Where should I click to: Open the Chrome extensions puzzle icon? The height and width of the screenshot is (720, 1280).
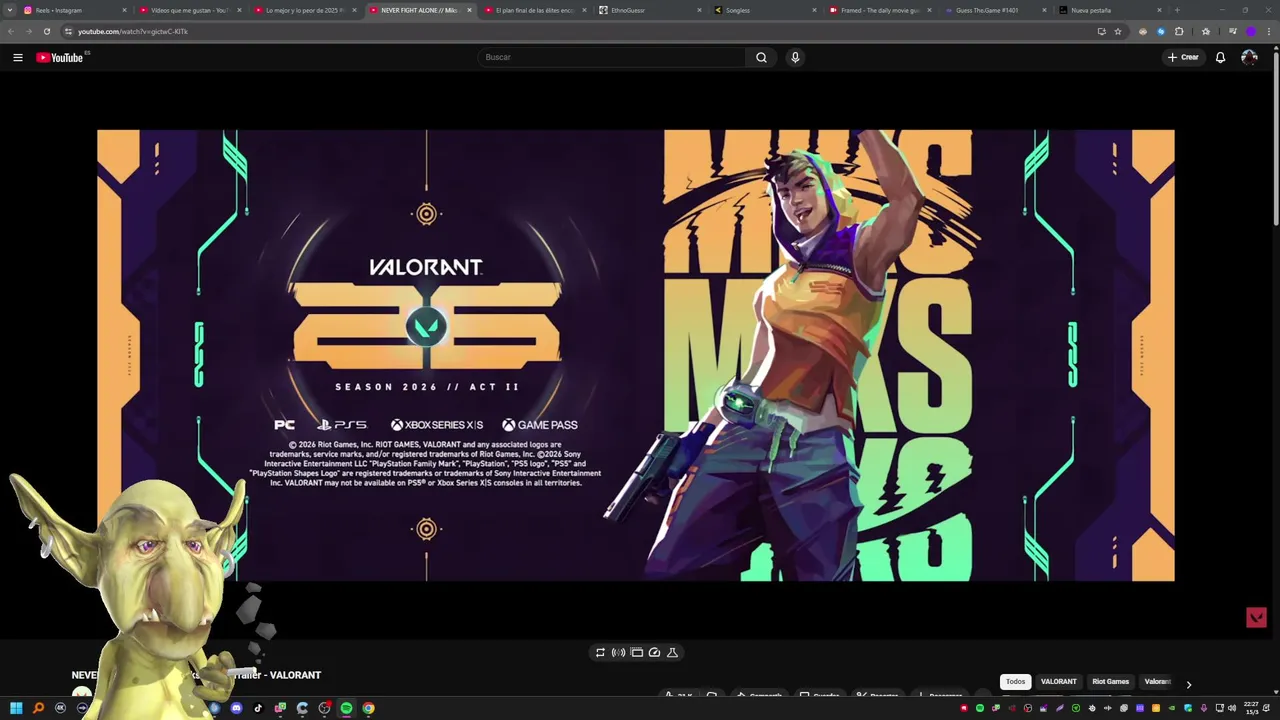pyautogui.click(x=1179, y=31)
